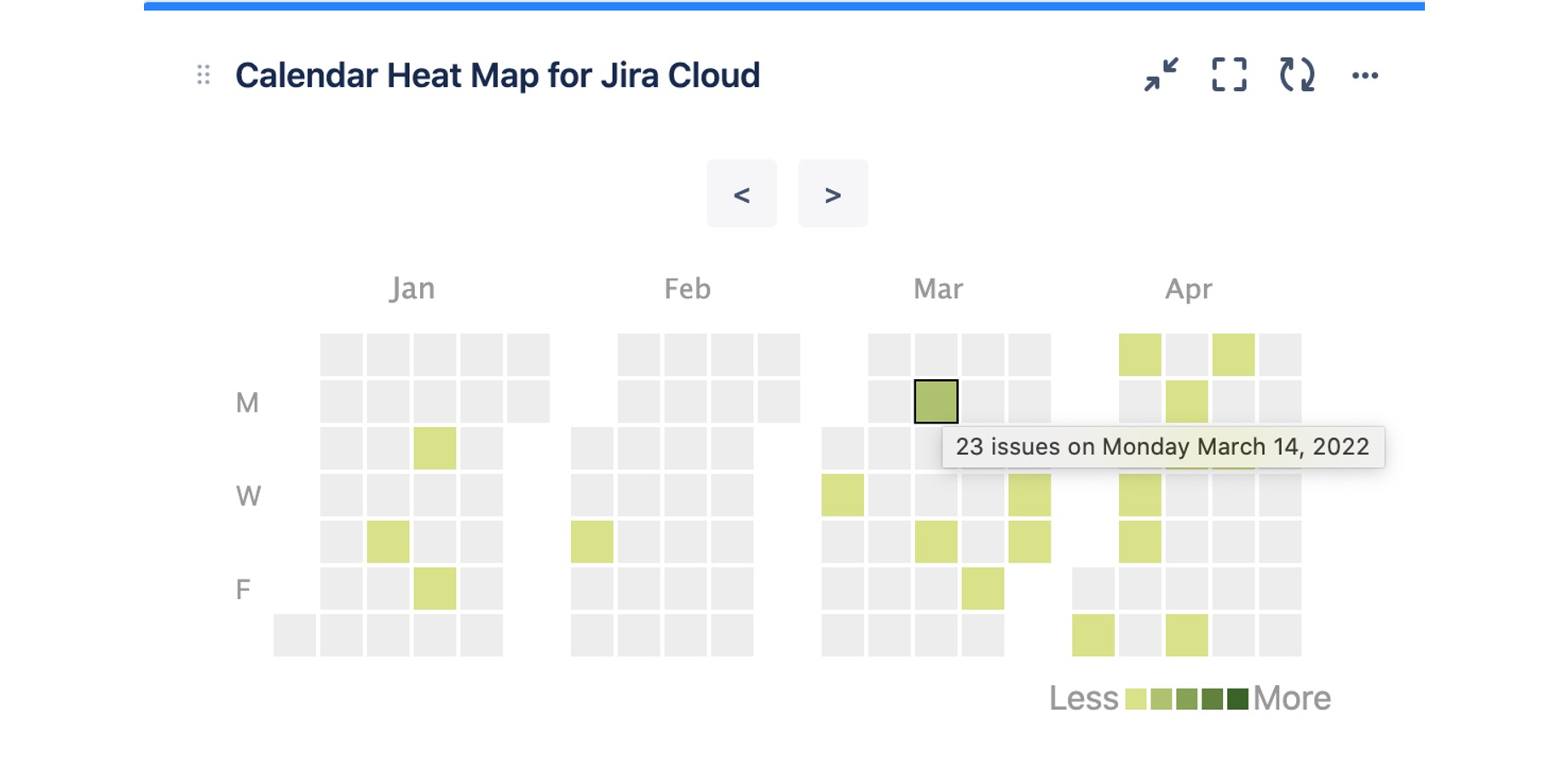
Task: Click the Calendar Heat Map for Jira Cloud title
Action: click(497, 75)
